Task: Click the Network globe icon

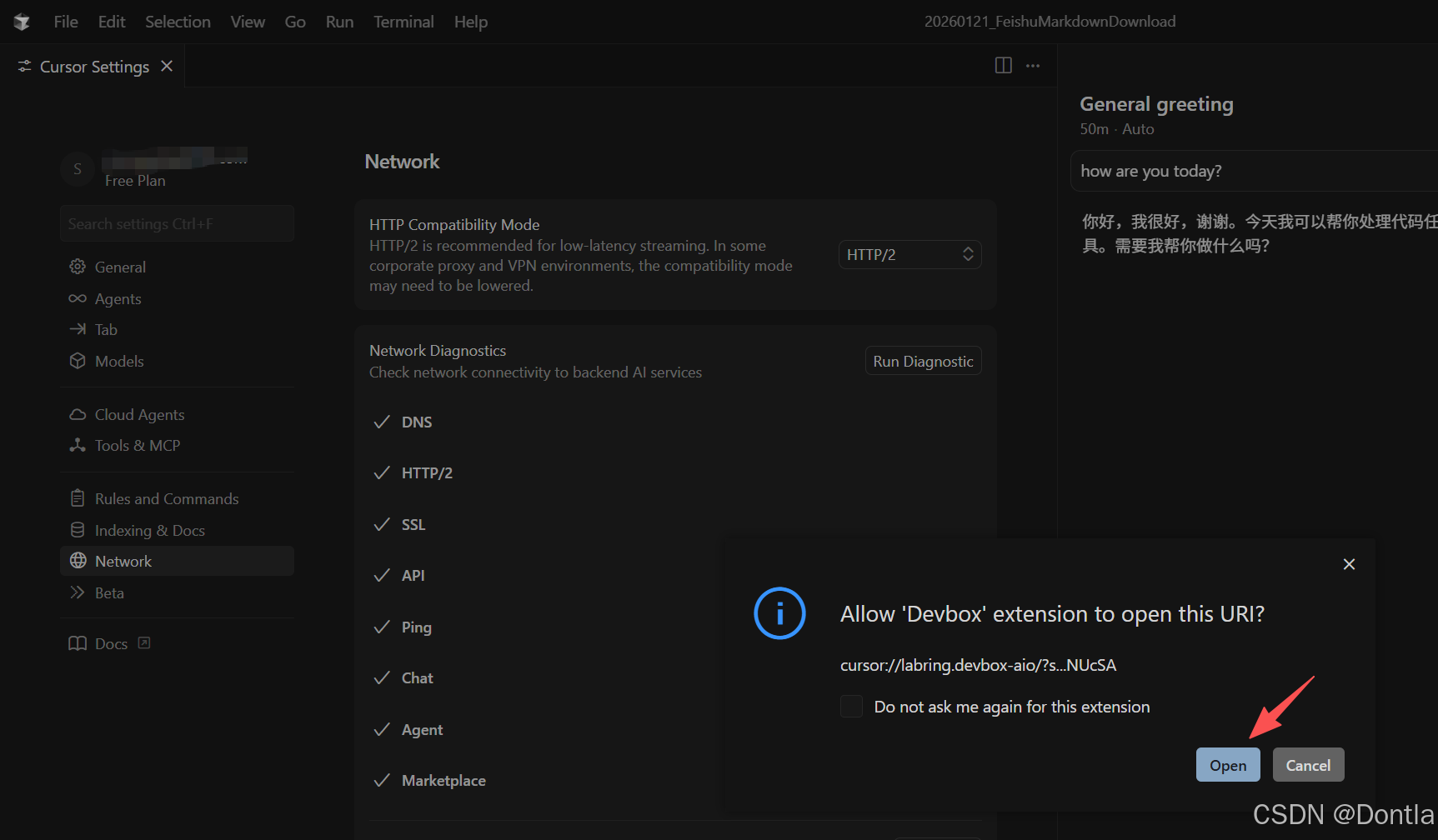Action: (78, 561)
